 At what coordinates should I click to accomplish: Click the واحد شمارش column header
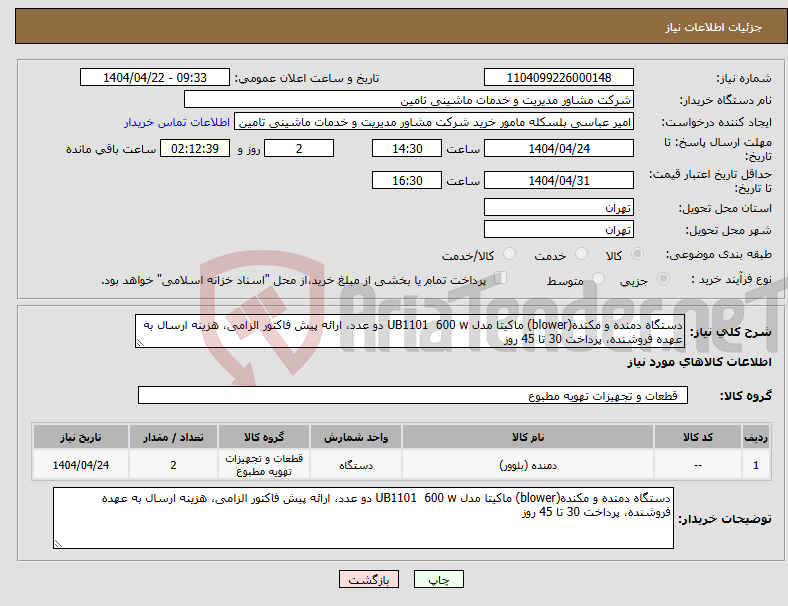point(356,437)
